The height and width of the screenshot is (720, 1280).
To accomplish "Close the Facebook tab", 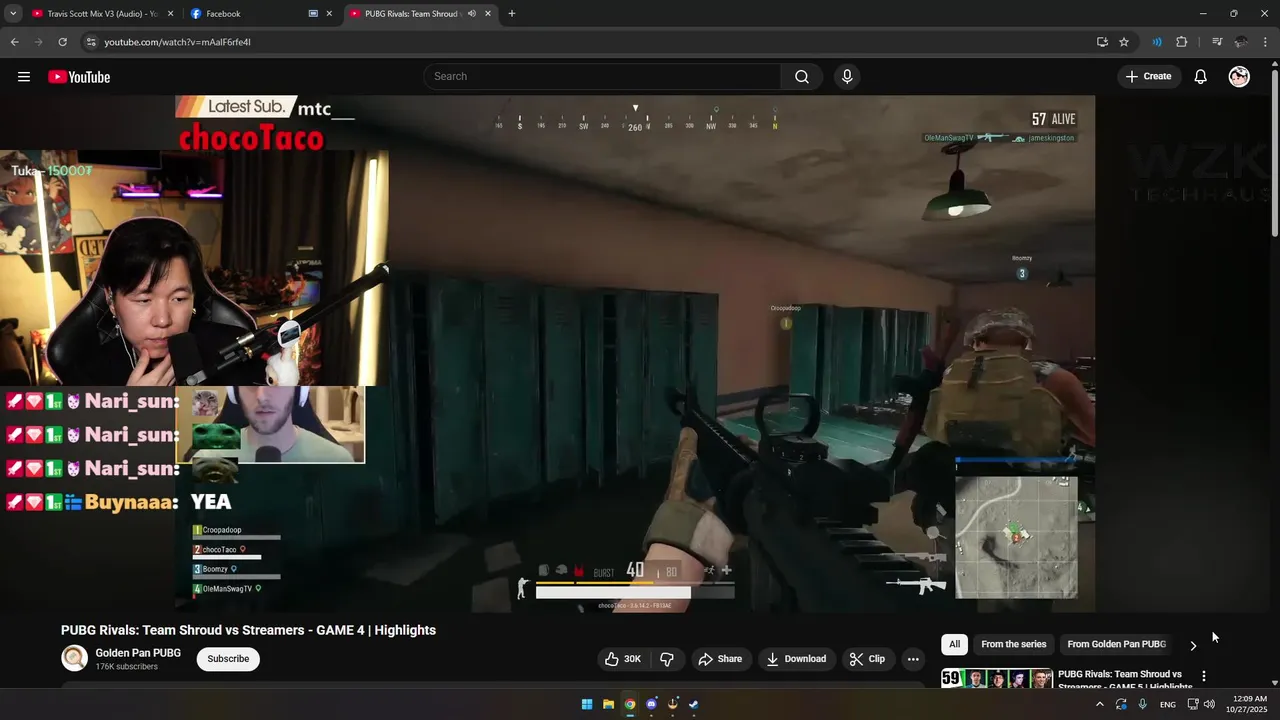I will coord(329,14).
